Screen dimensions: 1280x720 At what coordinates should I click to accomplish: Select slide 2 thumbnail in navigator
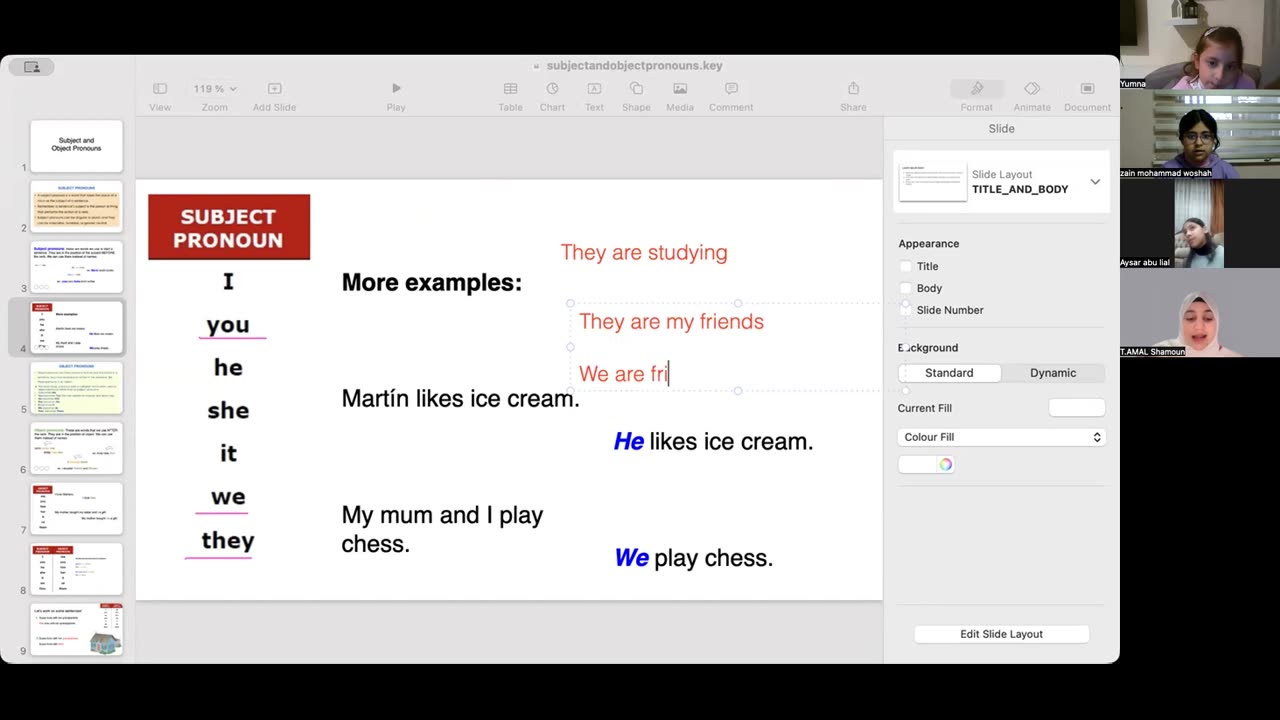click(x=76, y=206)
